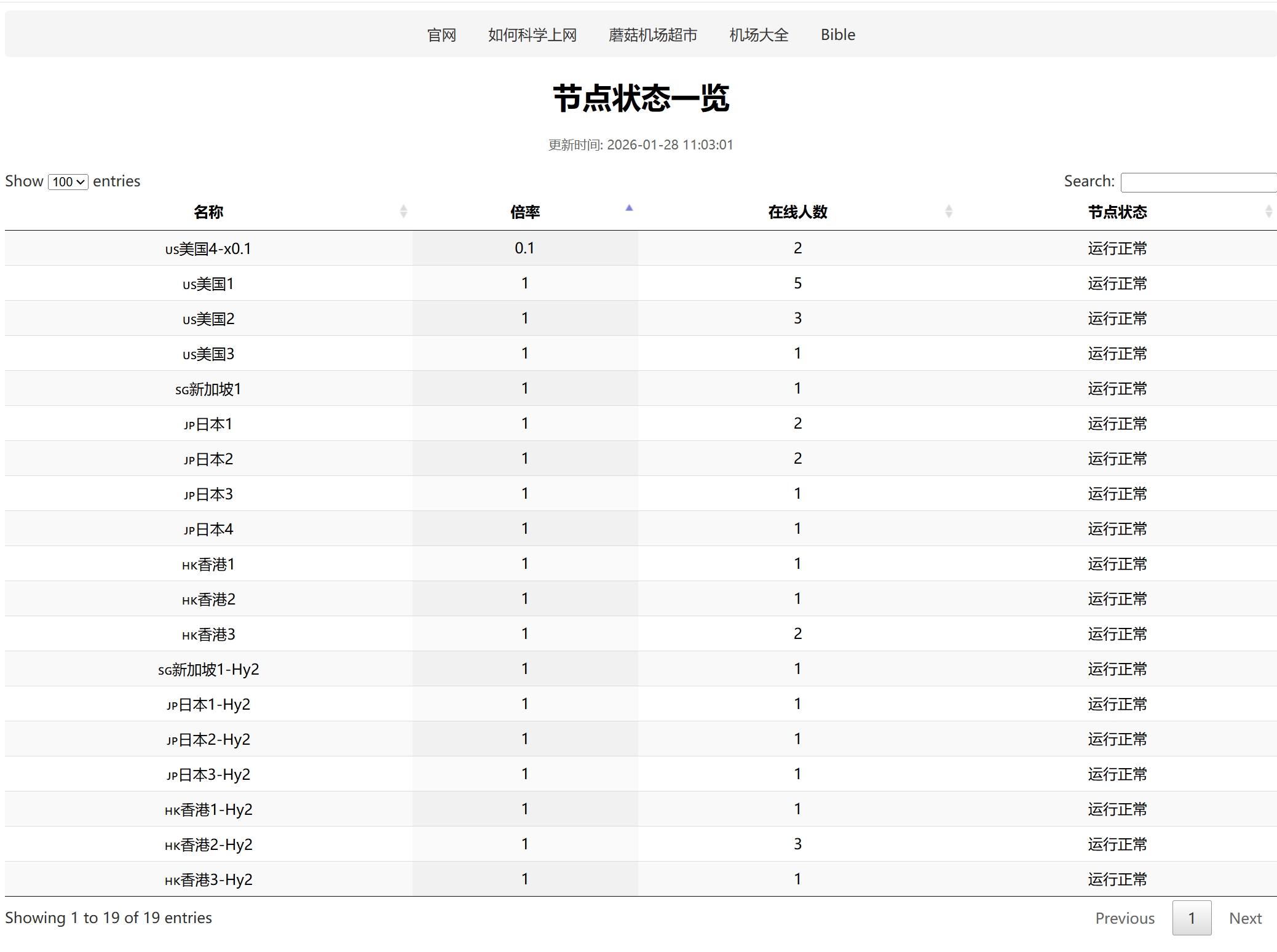1277x952 pixels.
Task: Open the 机场大全 nav item
Action: coord(758,35)
